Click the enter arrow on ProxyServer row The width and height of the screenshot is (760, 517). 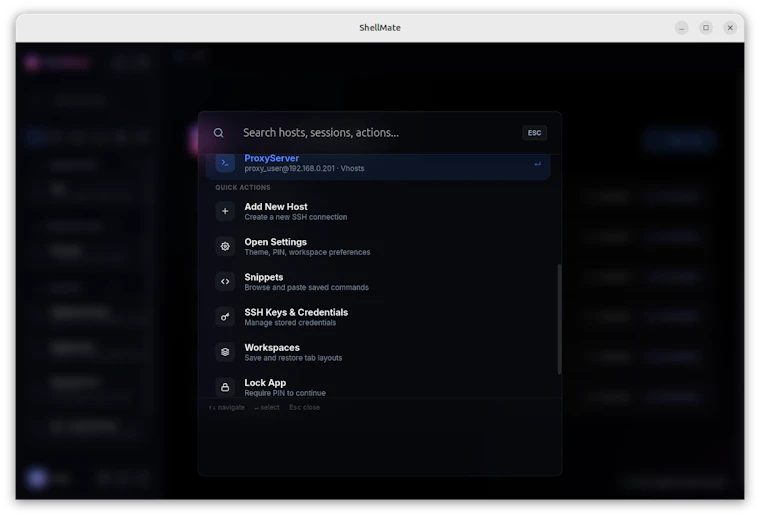coord(538,164)
